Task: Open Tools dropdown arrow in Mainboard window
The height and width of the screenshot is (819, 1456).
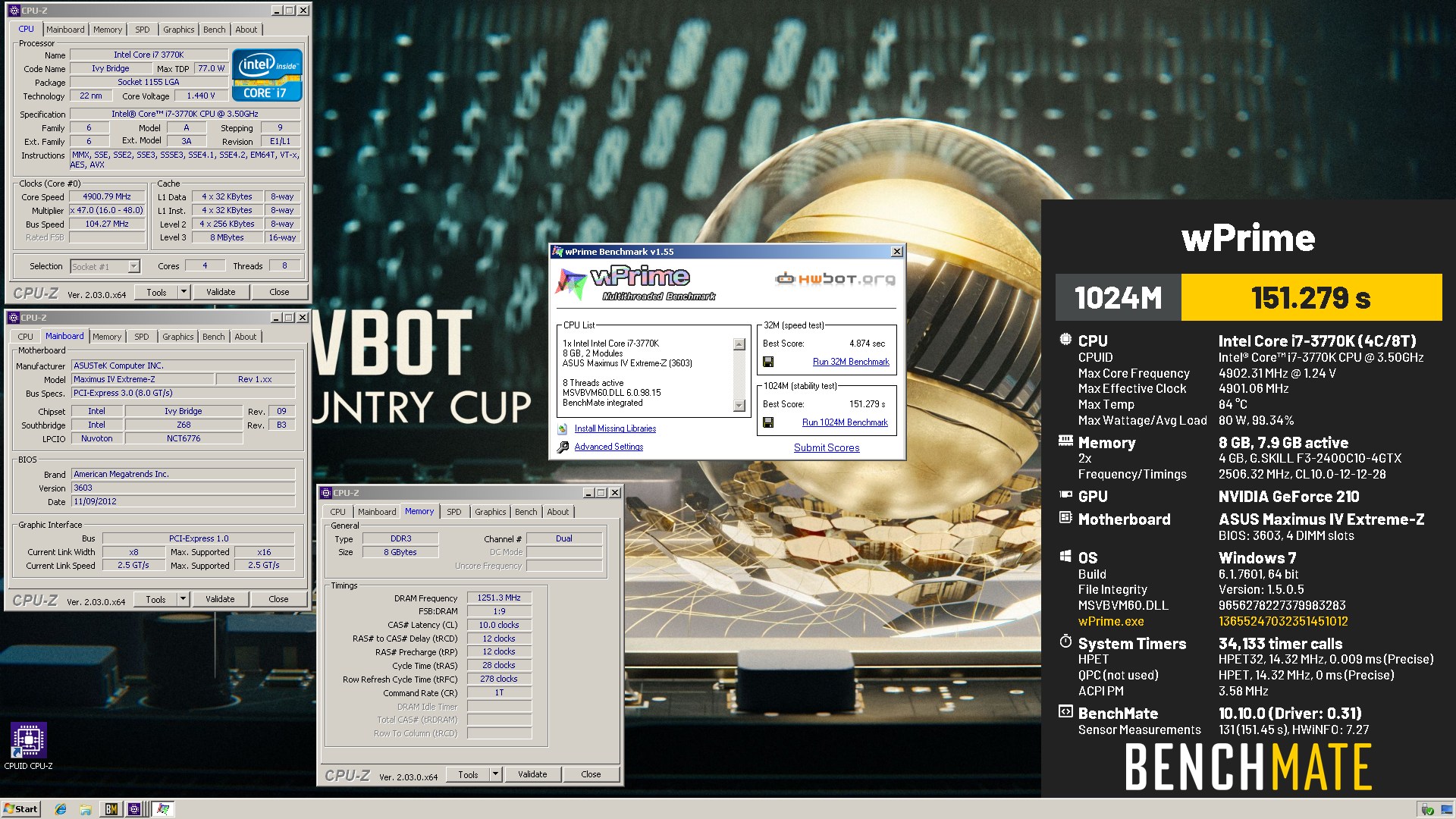Action: point(183,599)
